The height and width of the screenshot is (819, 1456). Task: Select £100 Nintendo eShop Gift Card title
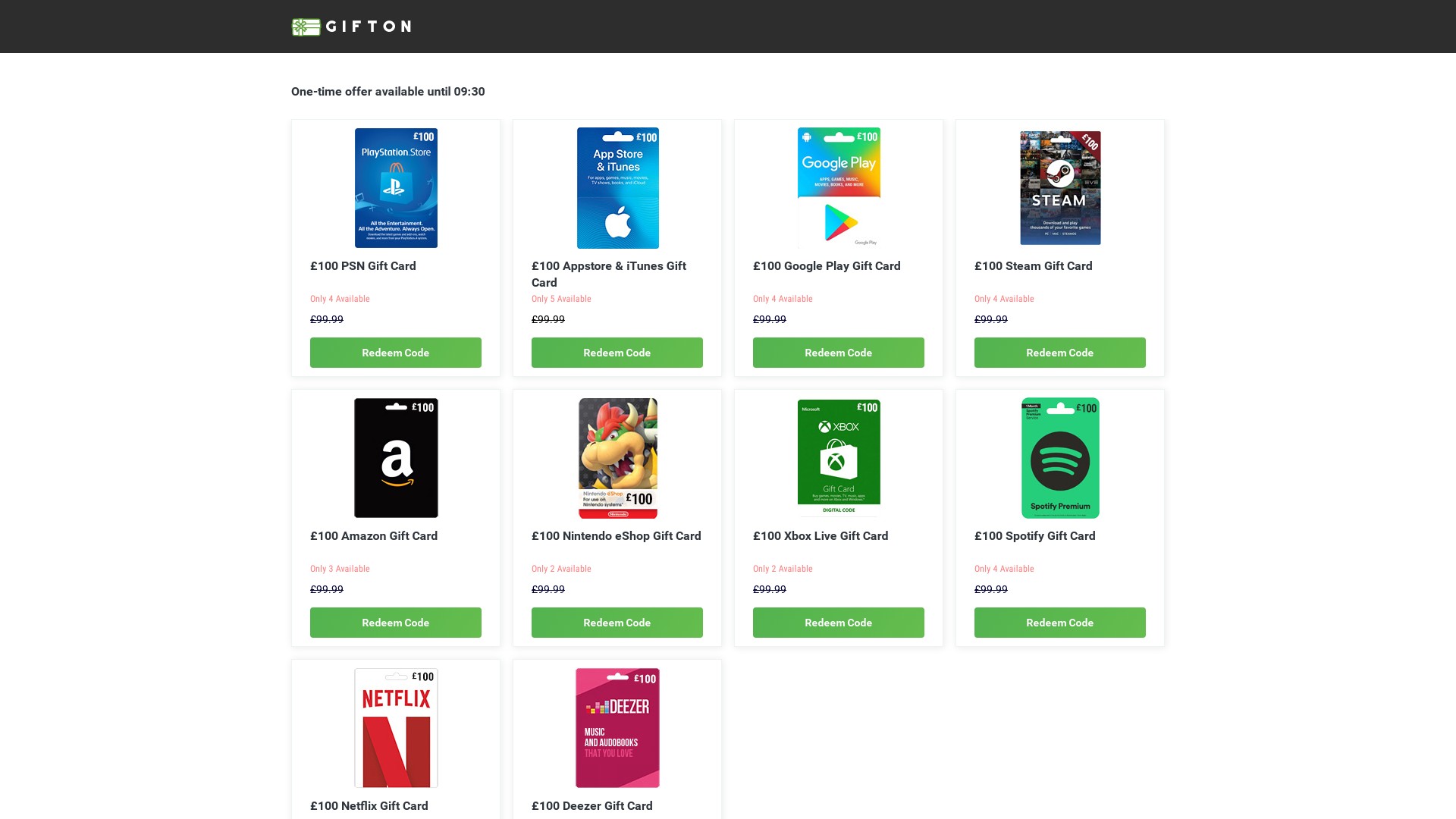[x=617, y=536]
